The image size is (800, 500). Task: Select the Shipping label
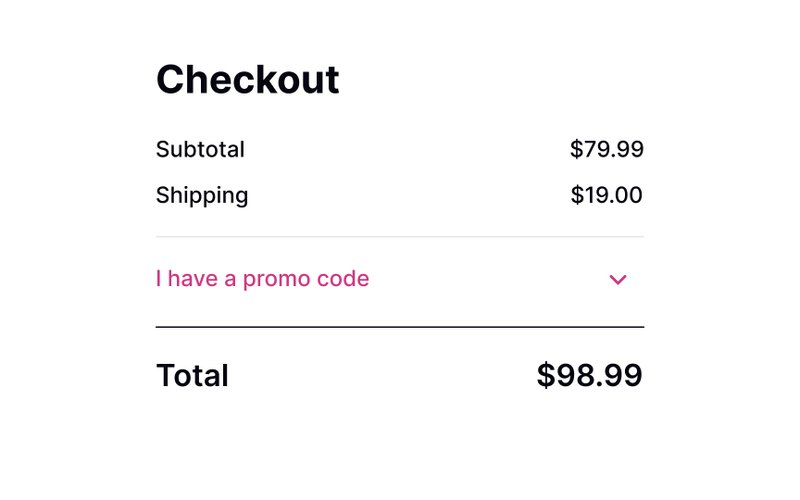[202, 195]
